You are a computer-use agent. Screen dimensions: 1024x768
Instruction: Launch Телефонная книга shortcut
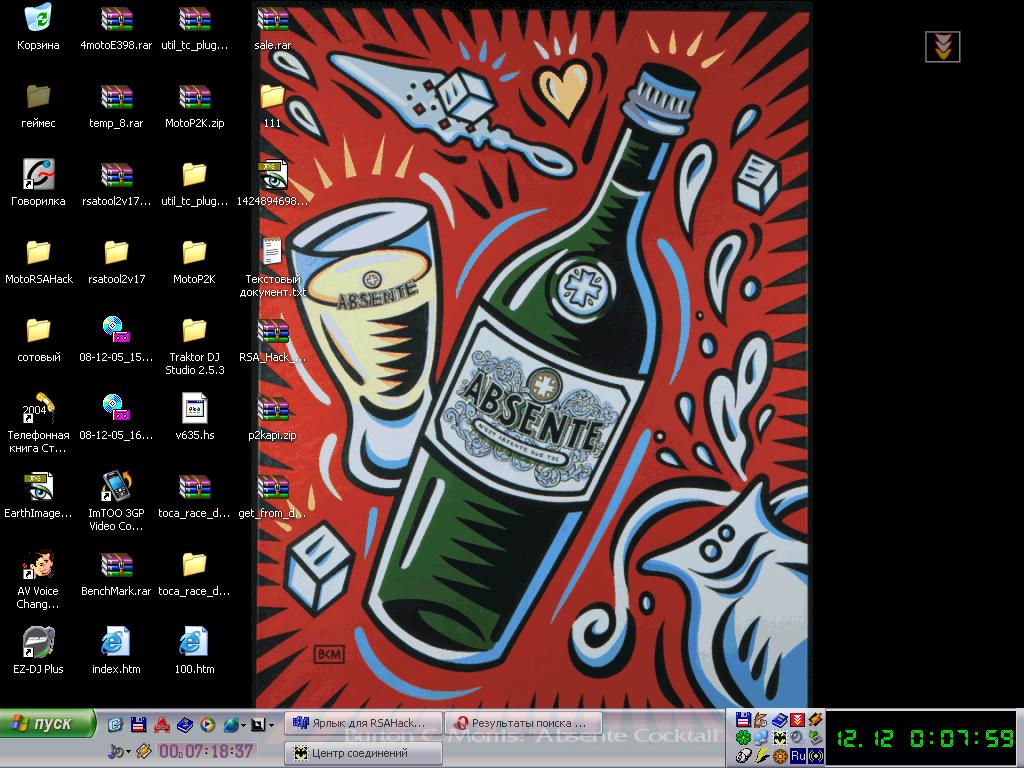click(x=38, y=423)
